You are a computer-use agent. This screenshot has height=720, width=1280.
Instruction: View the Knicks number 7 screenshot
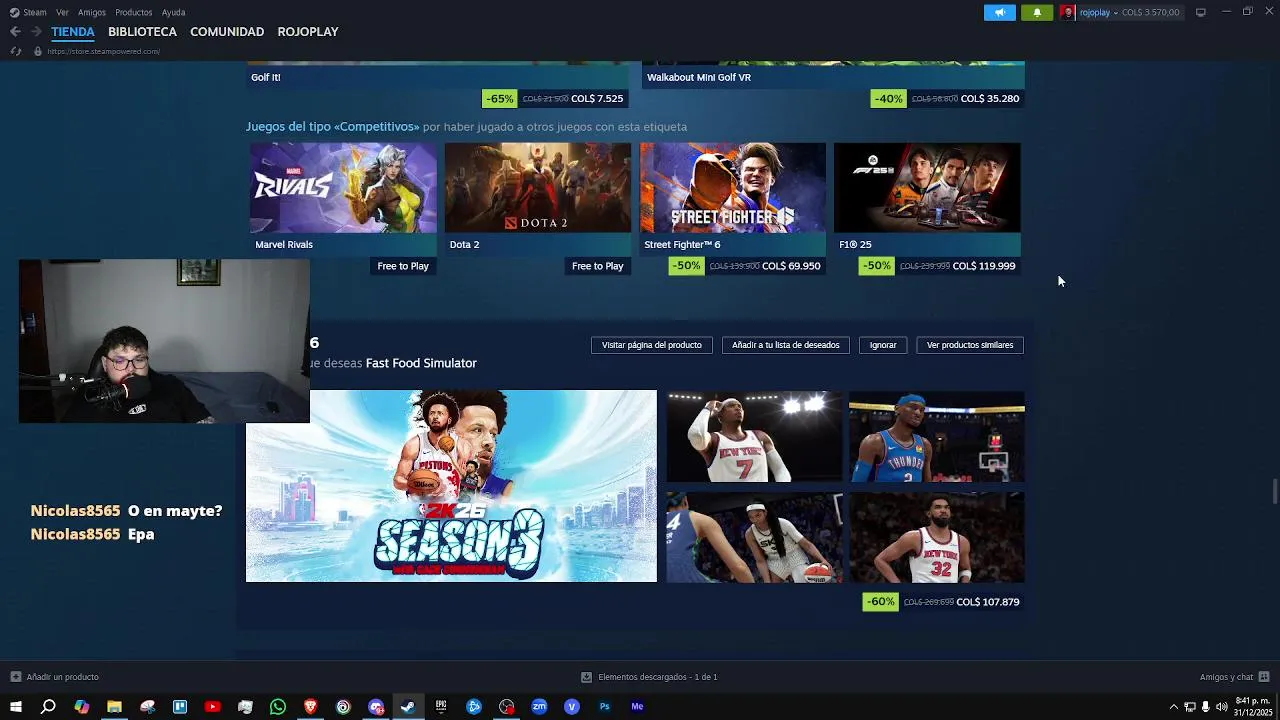point(754,436)
